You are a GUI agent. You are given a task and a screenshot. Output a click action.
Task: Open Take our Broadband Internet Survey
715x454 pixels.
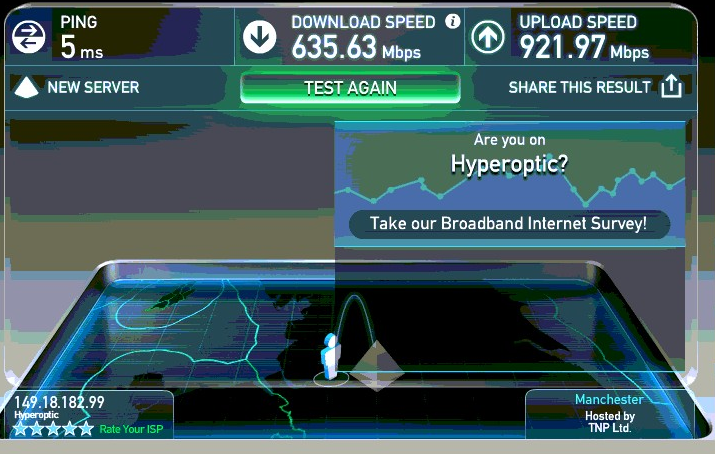509,224
